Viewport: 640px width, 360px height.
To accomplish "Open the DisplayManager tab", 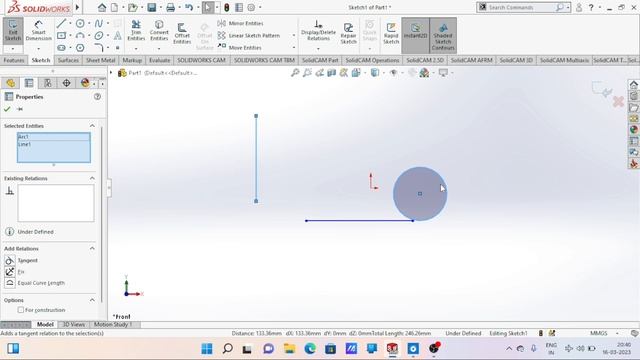I will 85,83.
